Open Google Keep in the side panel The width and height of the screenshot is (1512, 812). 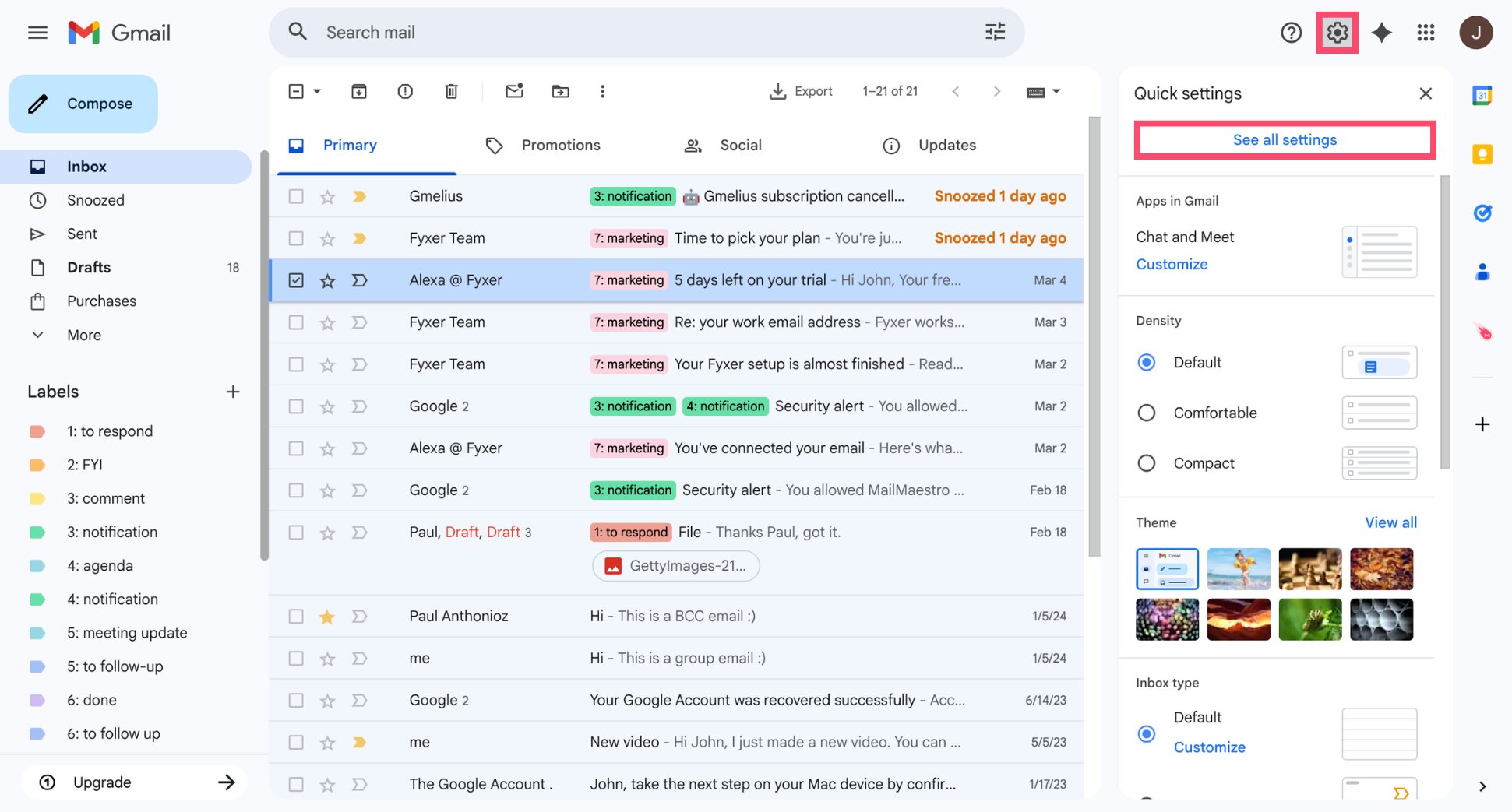click(1482, 154)
